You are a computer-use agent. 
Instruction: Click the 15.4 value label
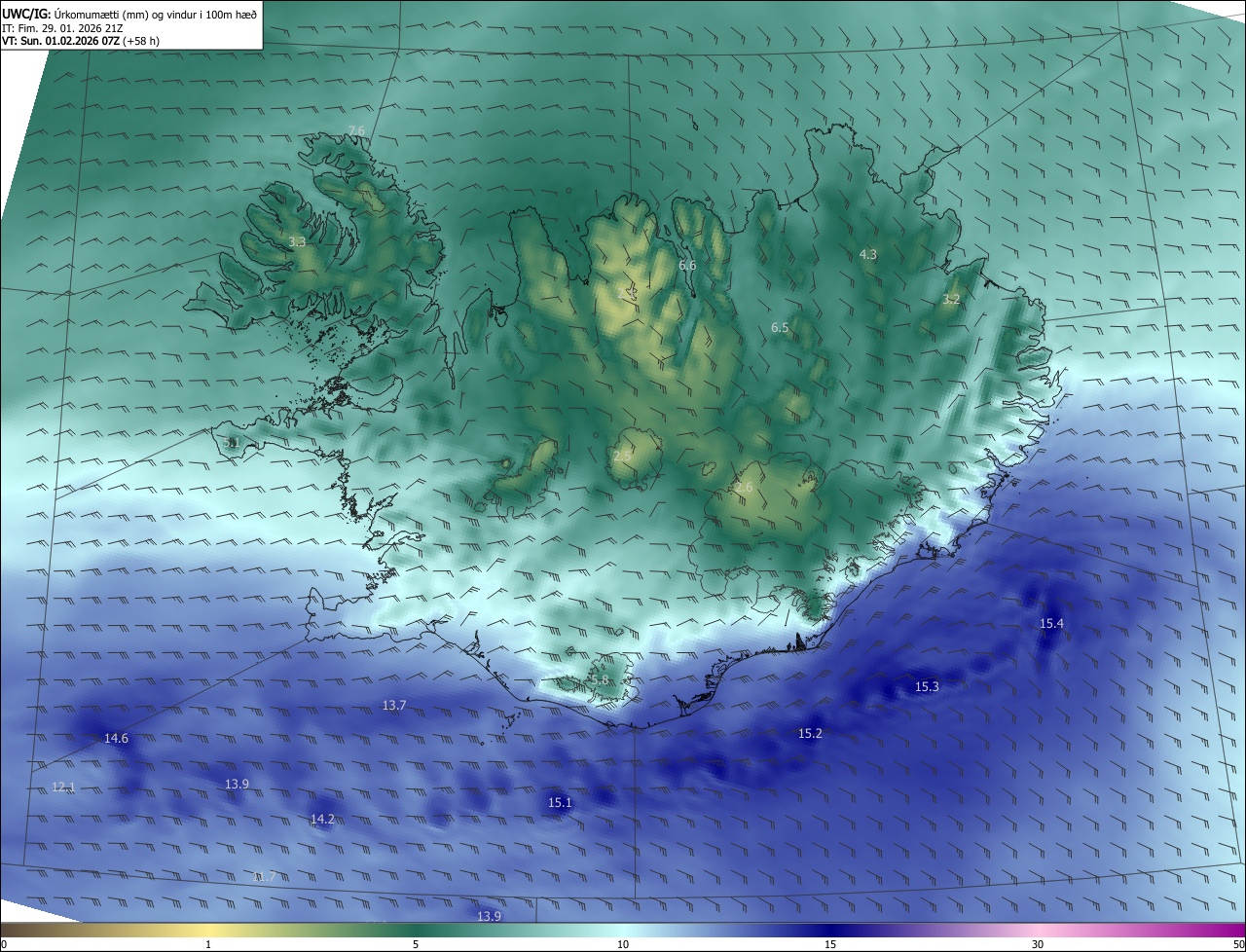[1051, 623]
